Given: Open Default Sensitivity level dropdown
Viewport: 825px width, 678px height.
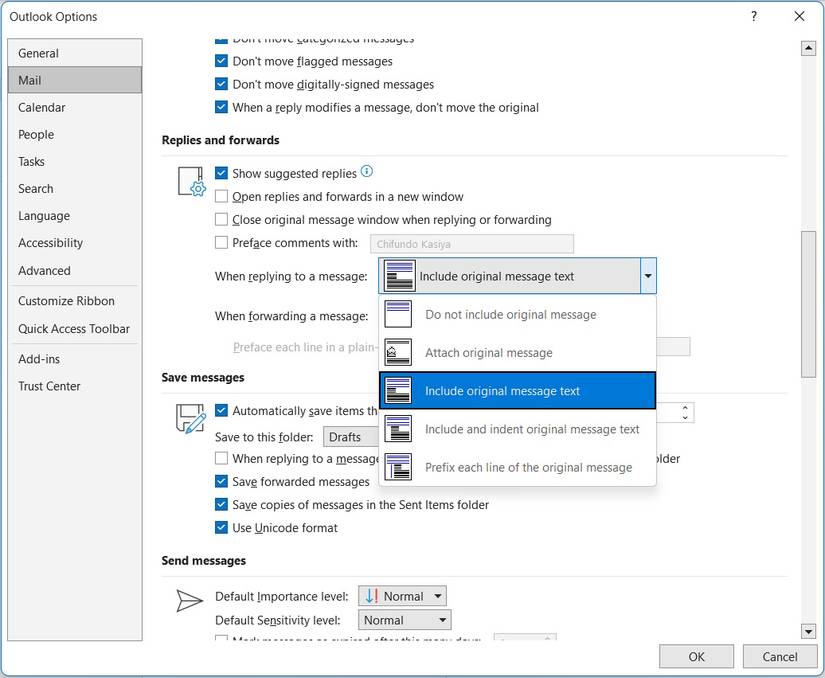Looking at the screenshot, I should (405, 620).
